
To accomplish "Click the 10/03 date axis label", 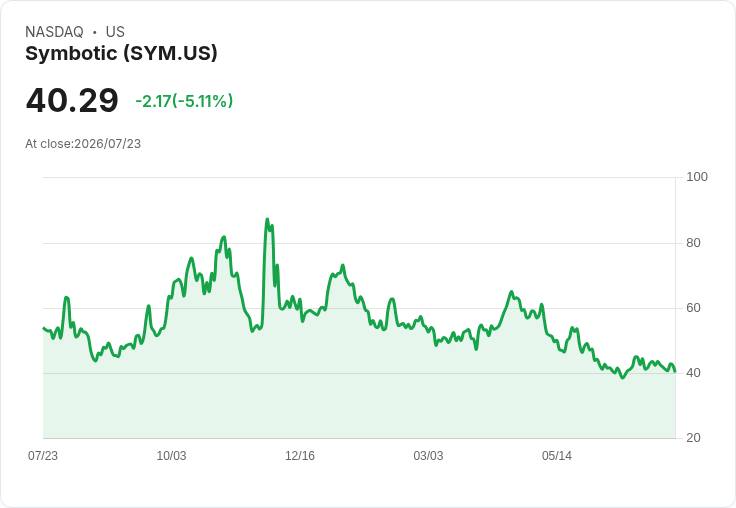I will (171, 456).
